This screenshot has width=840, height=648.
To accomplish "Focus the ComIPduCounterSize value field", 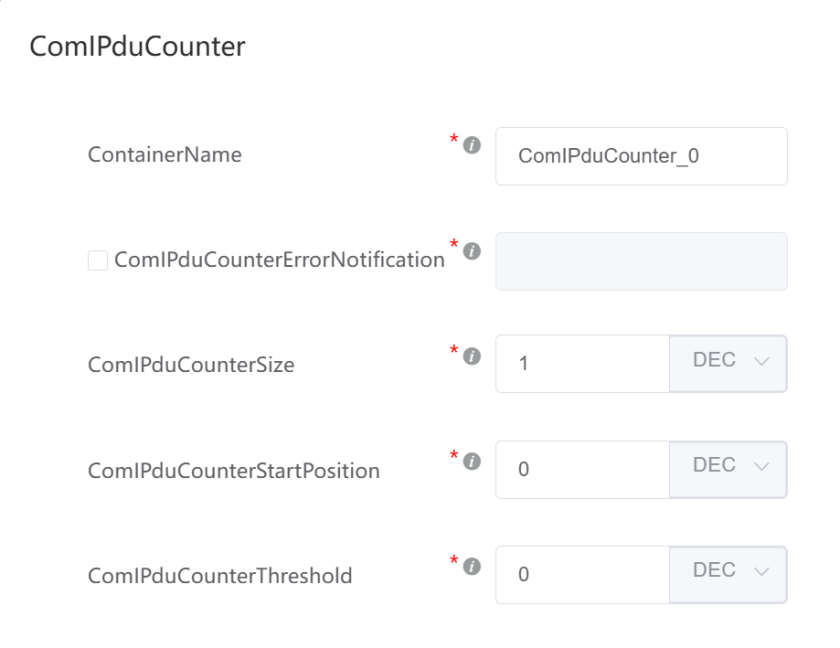I will (582, 364).
